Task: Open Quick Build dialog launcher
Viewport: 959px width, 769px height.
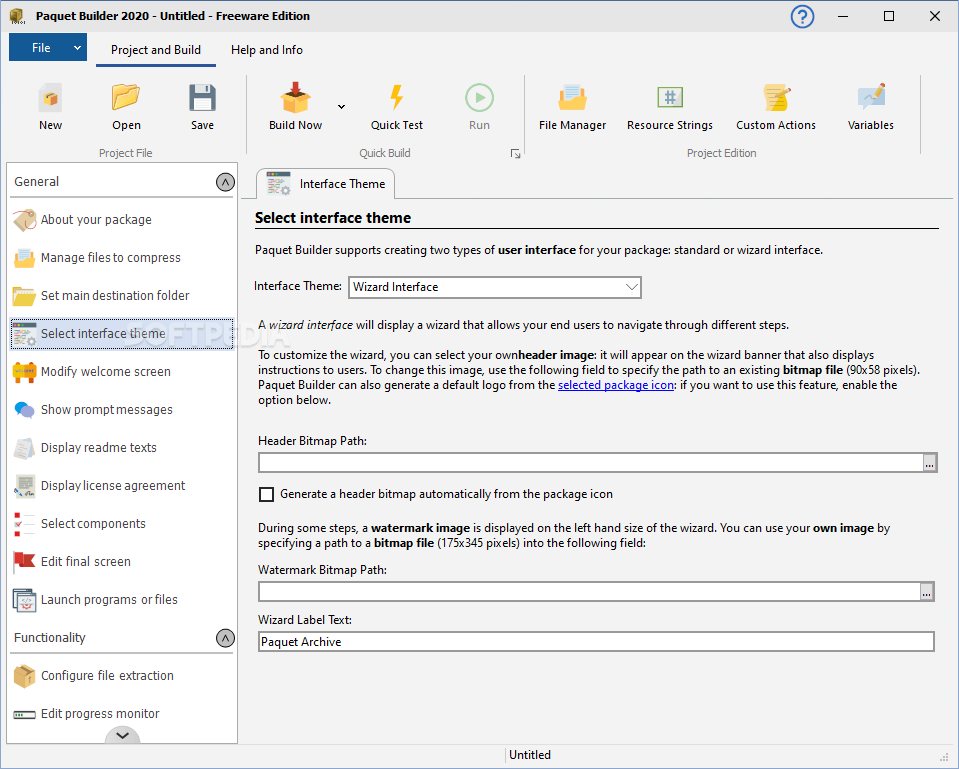Action: pyautogui.click(x=515, y=154)
